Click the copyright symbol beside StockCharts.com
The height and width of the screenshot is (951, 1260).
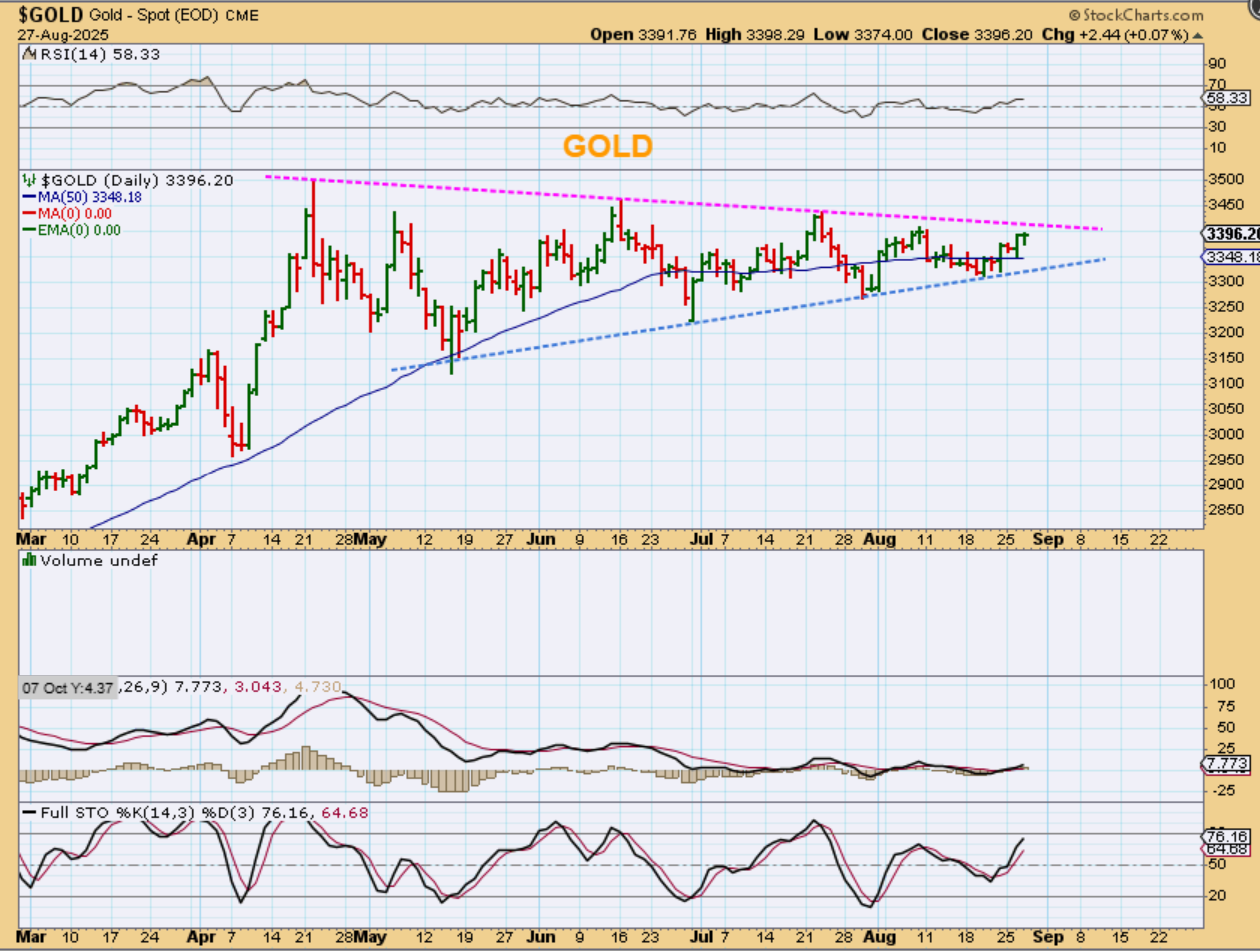coord(1075,15)
